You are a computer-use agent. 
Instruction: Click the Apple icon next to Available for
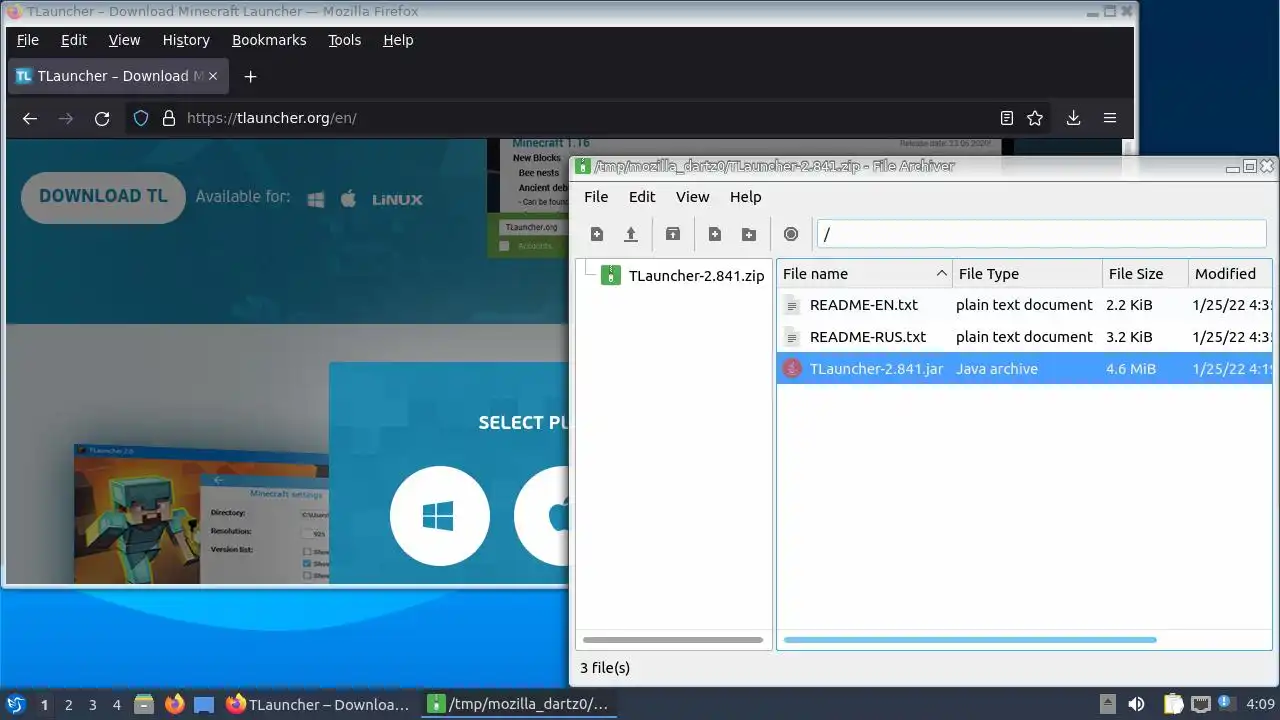click(x=348, y=198)
